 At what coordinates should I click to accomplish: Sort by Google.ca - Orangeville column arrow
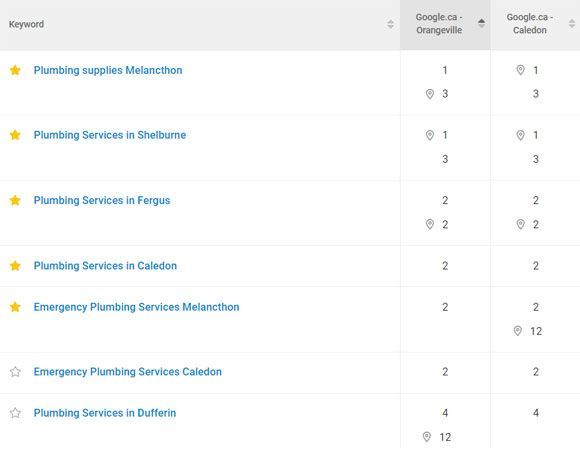[x=481, y=23]
